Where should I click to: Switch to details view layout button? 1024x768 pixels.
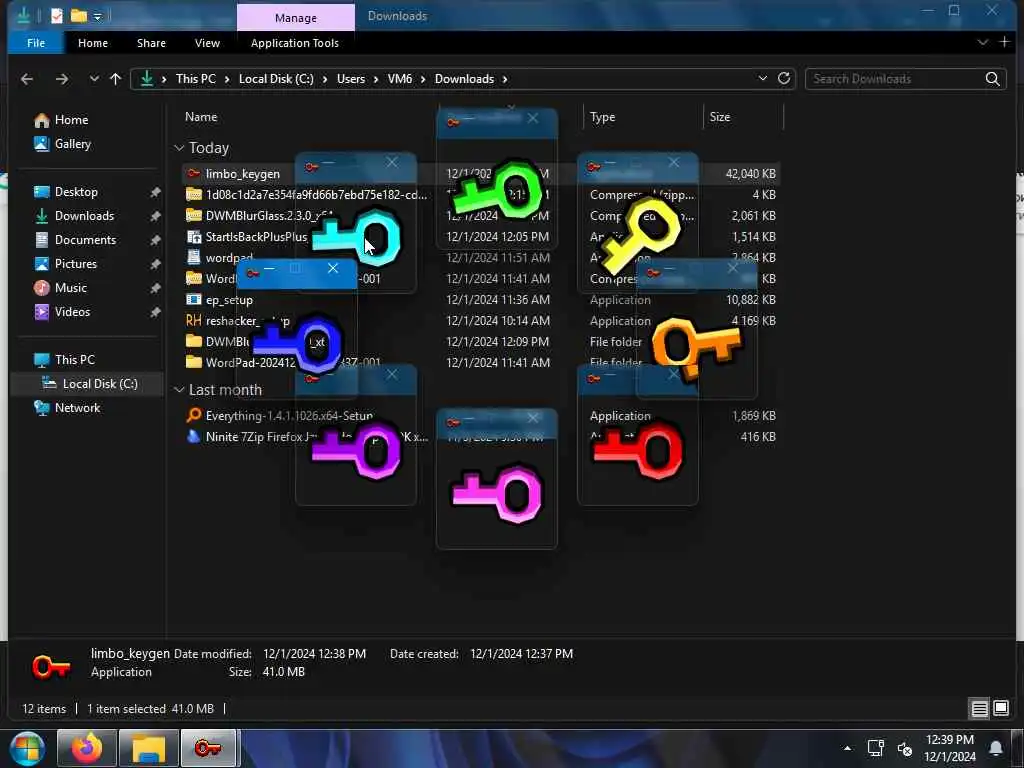[x=979, y=709]
